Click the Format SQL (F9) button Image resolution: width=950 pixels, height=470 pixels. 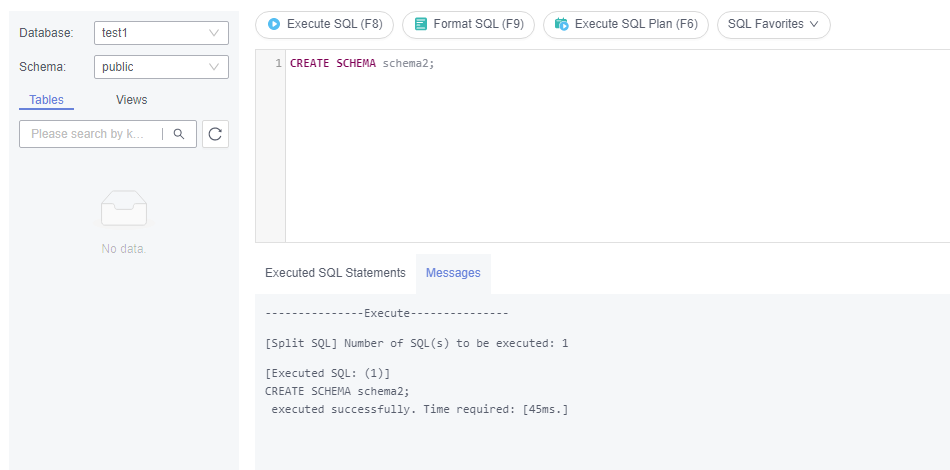coord(468,25)
